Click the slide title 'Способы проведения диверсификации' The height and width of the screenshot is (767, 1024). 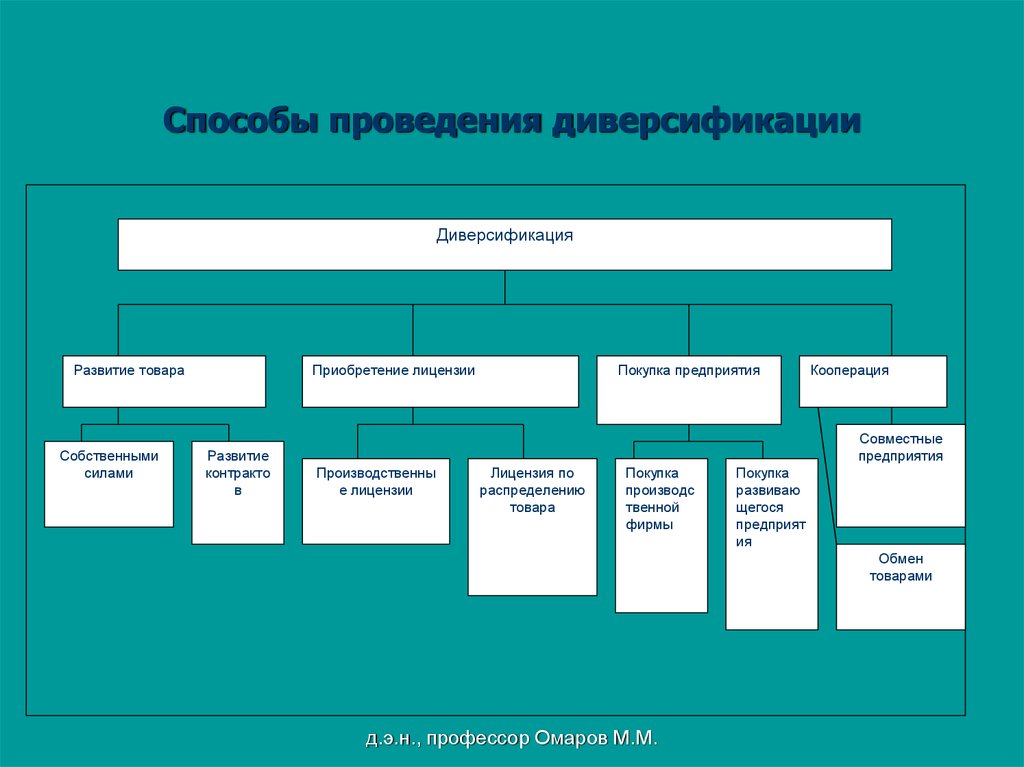(512, 121)
